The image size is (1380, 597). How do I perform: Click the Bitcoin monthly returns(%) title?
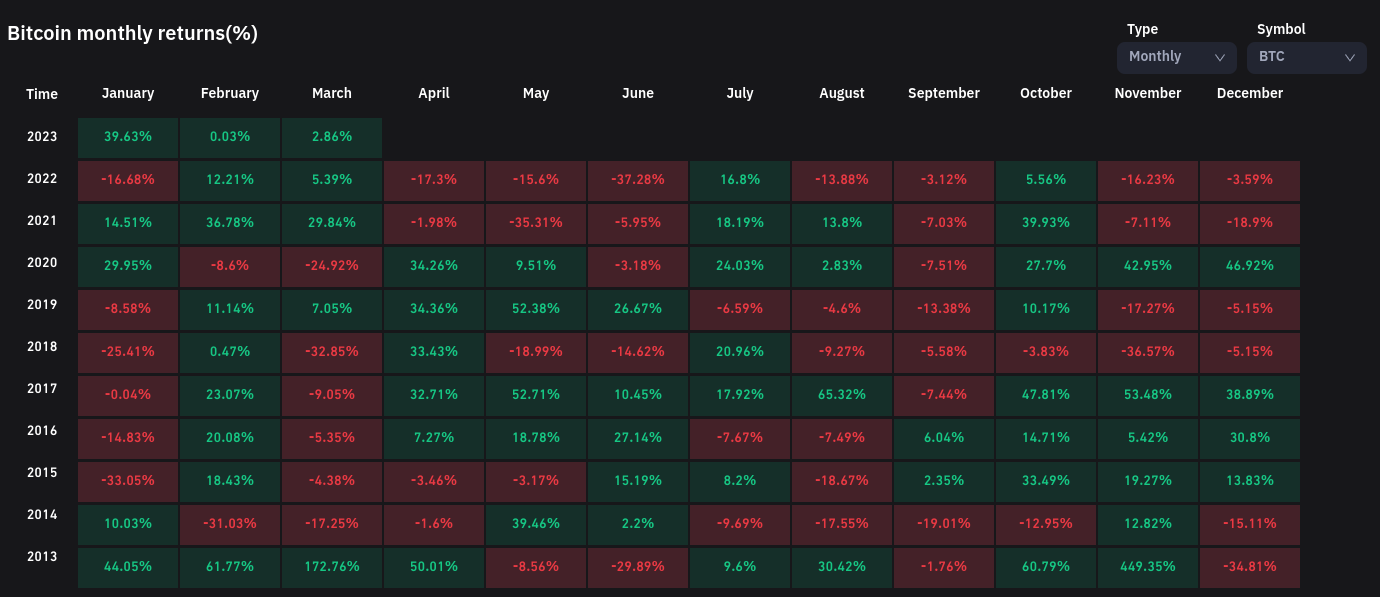[133, 33]
